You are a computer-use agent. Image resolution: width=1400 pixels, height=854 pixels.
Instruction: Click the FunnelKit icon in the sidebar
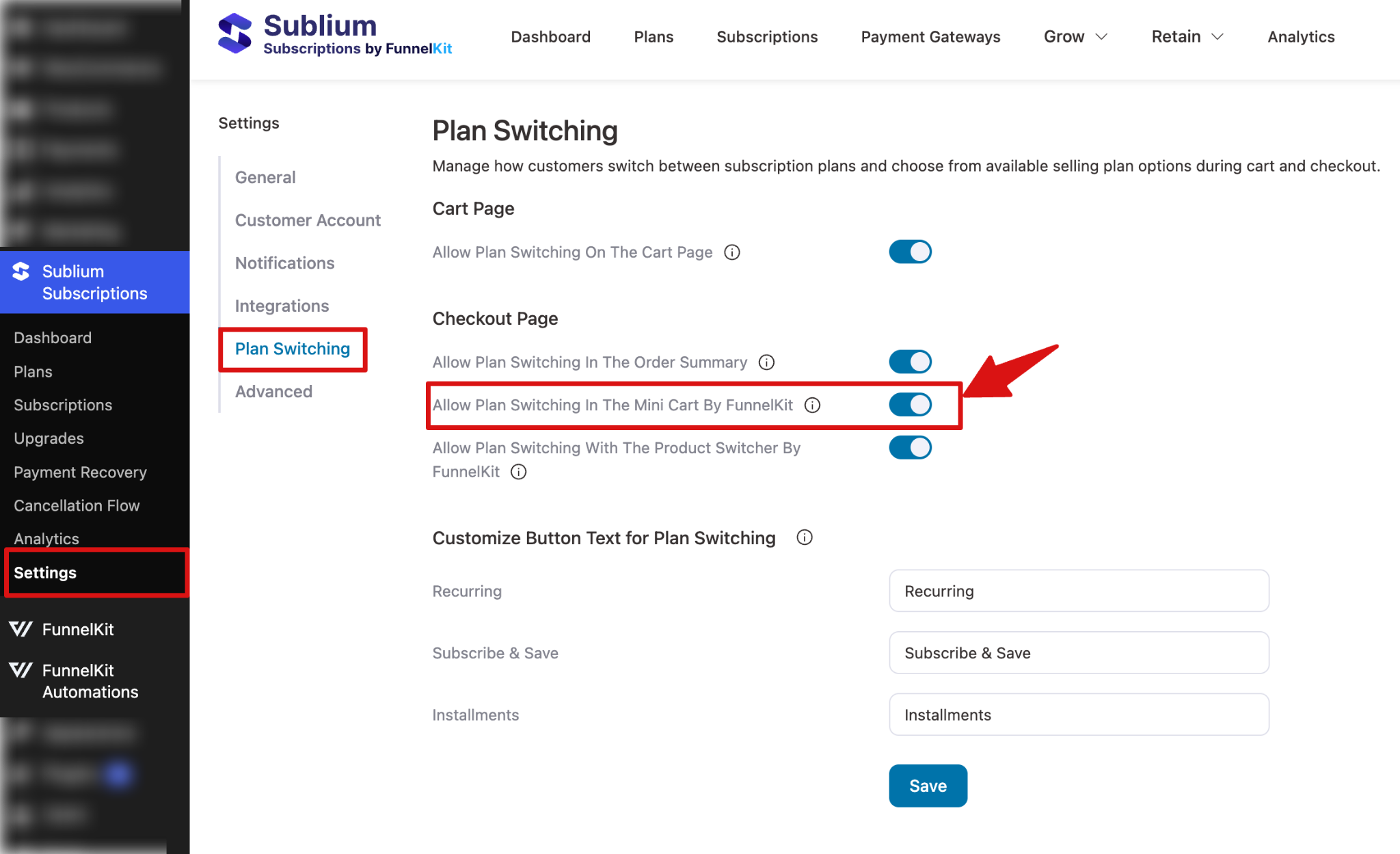(x=21, y=628)
